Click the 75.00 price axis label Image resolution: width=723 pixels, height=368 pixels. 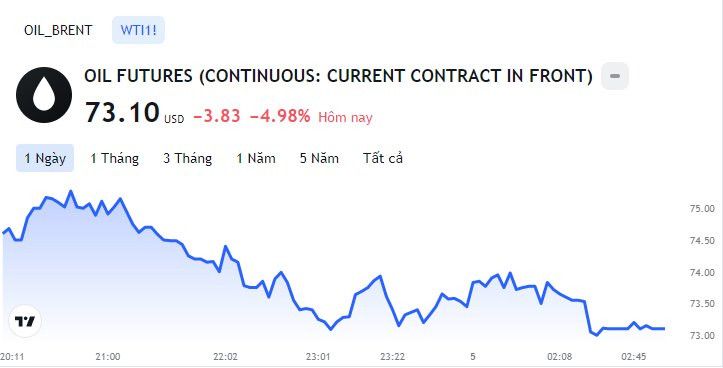tap(702, 208)
